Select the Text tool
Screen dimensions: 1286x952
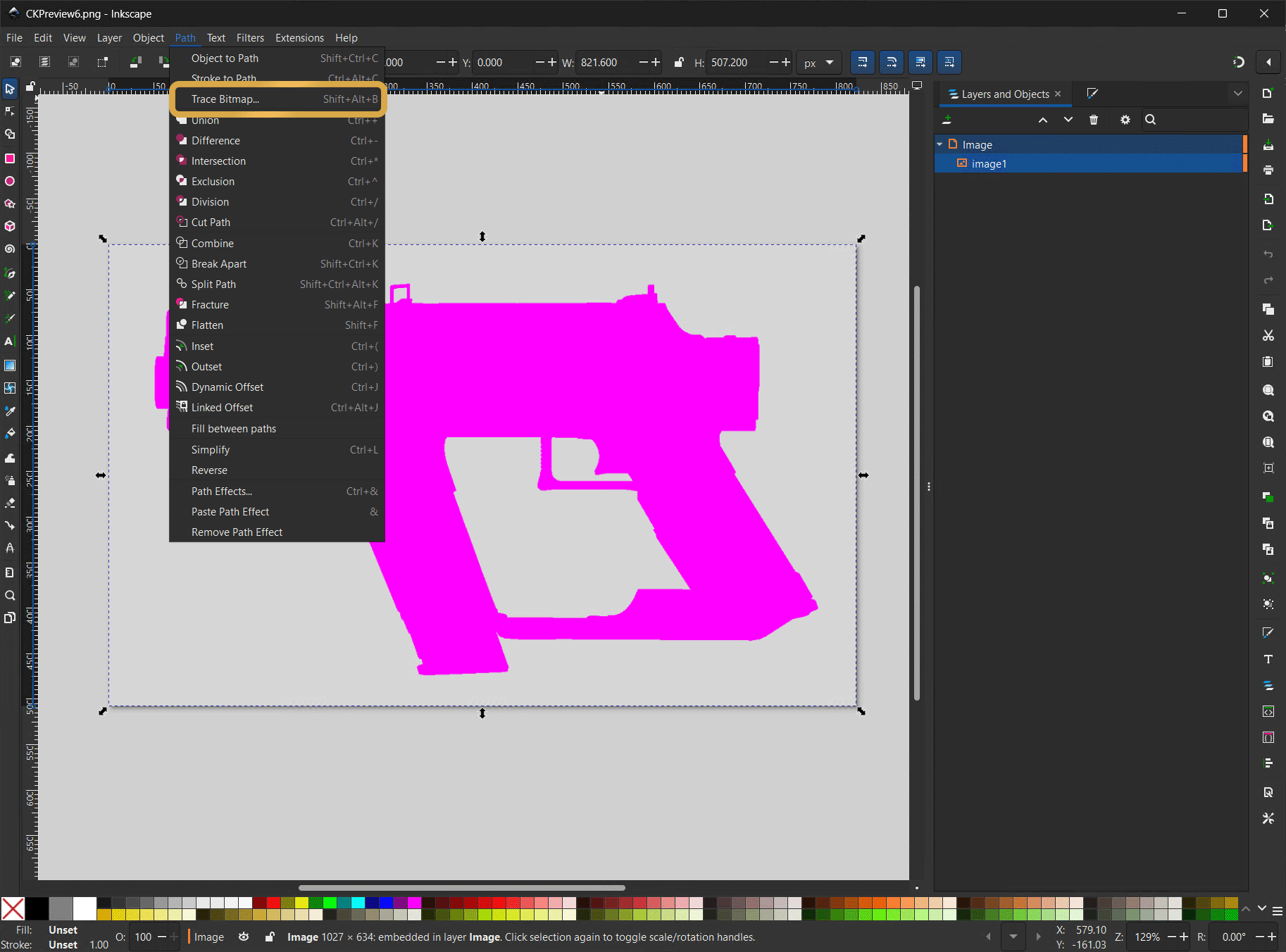[10, 342]
